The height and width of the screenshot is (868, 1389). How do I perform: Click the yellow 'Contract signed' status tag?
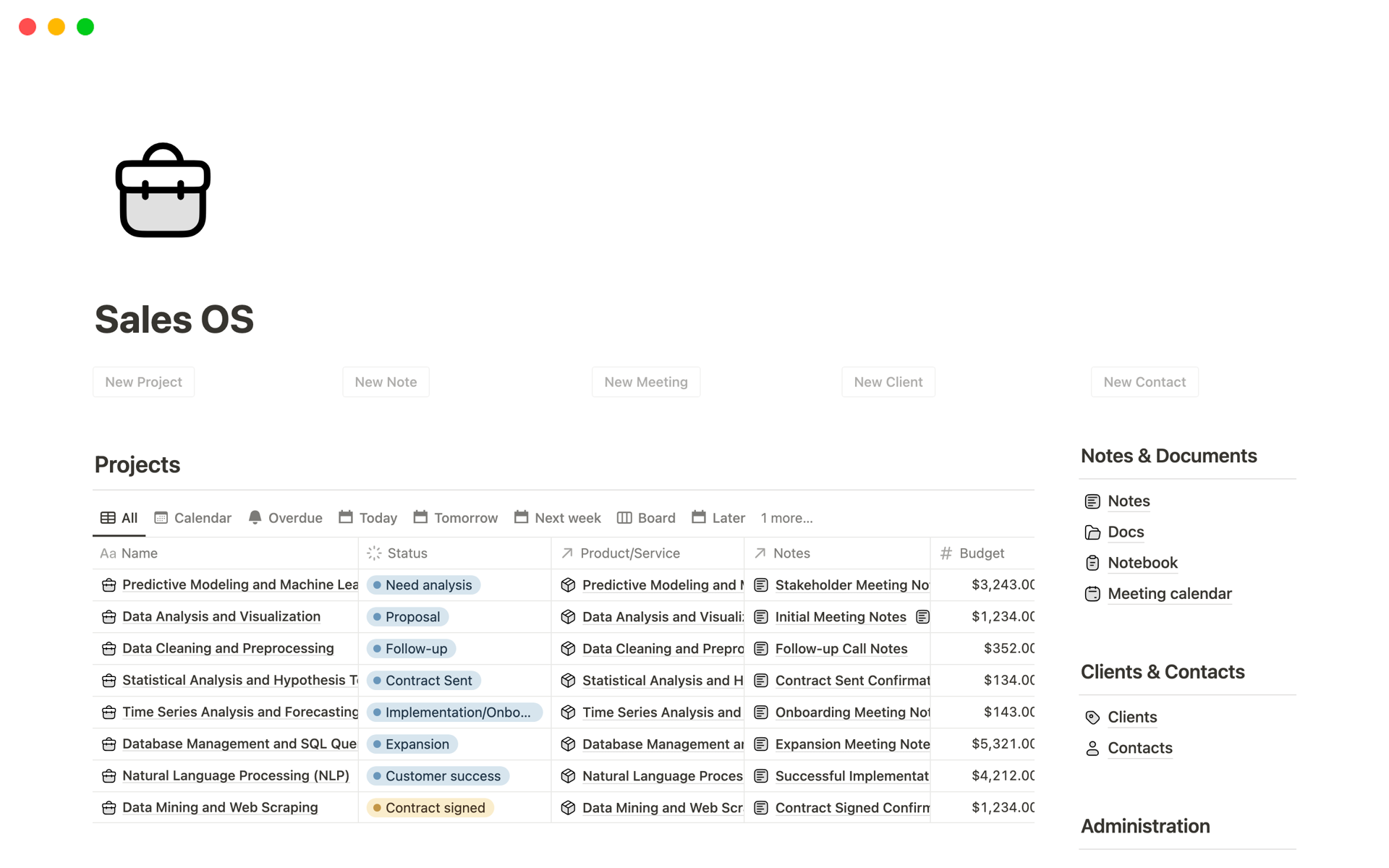430,808
